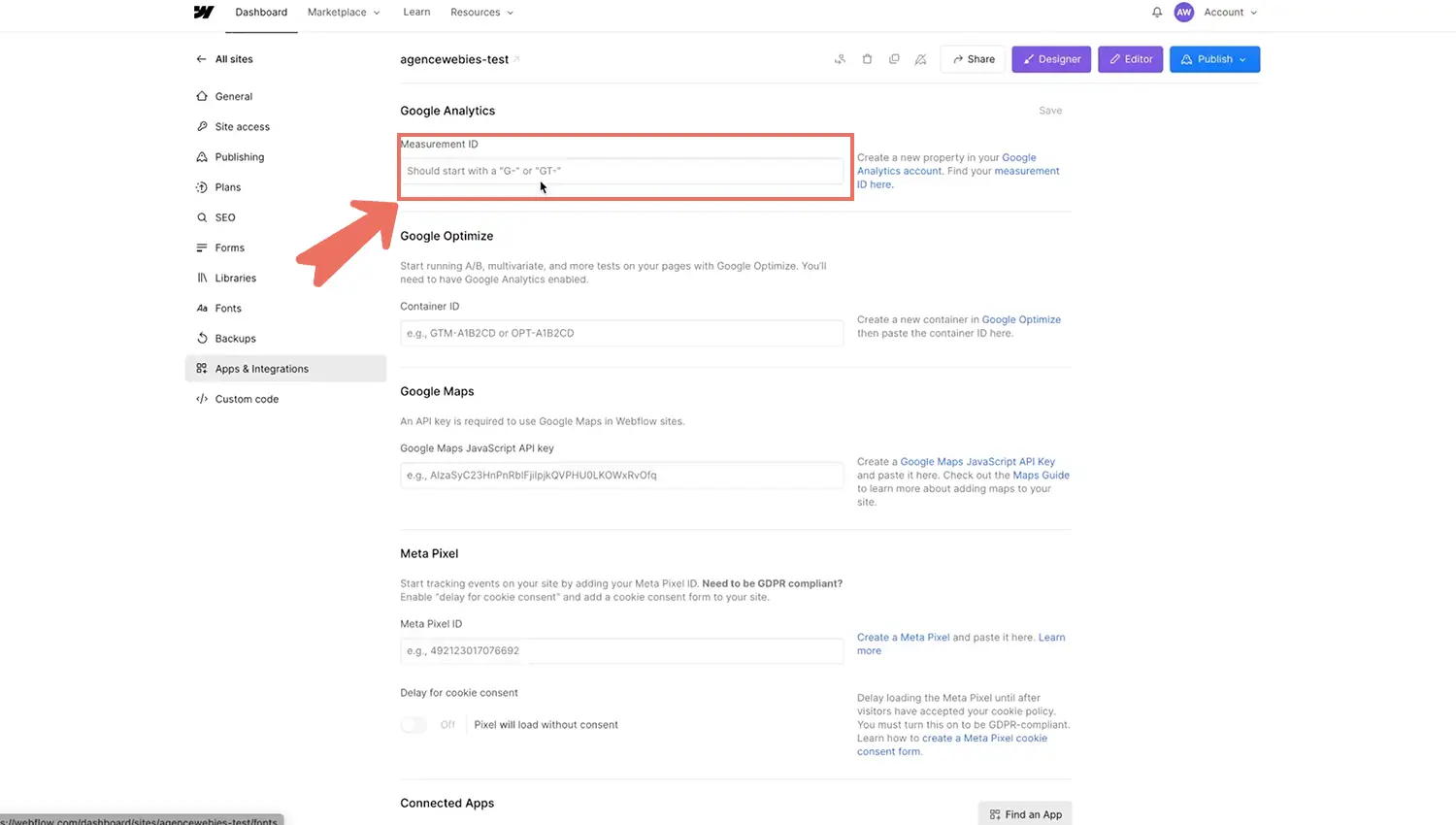This screenshot has width=1456, height=825.
Task: Click the delete site trash icon
Action: 867,59
